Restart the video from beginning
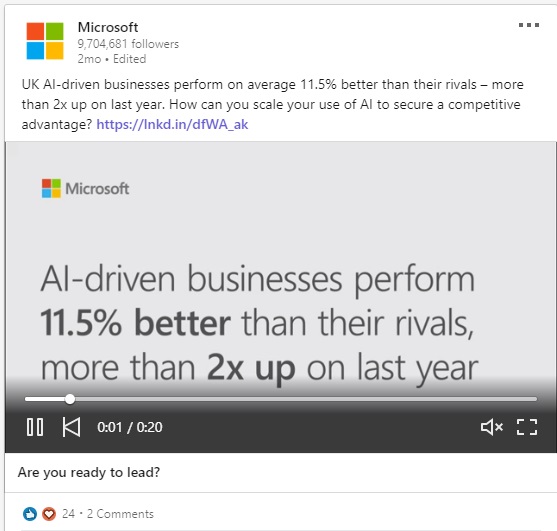 tap(71, 427)
